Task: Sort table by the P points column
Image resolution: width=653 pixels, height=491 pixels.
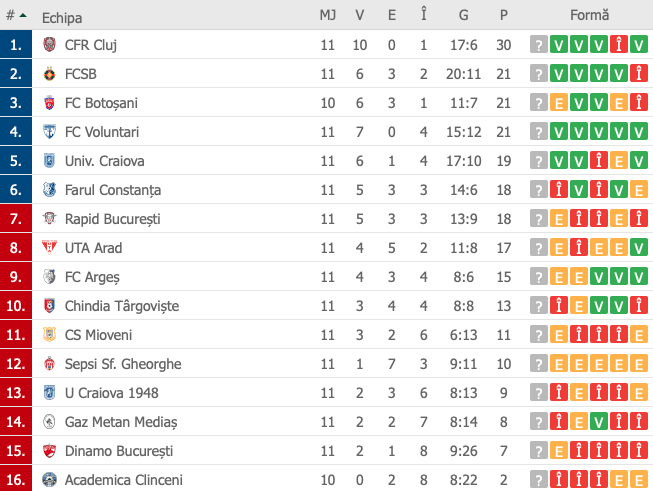Action: pyautogui.click(x=503, y=15)
